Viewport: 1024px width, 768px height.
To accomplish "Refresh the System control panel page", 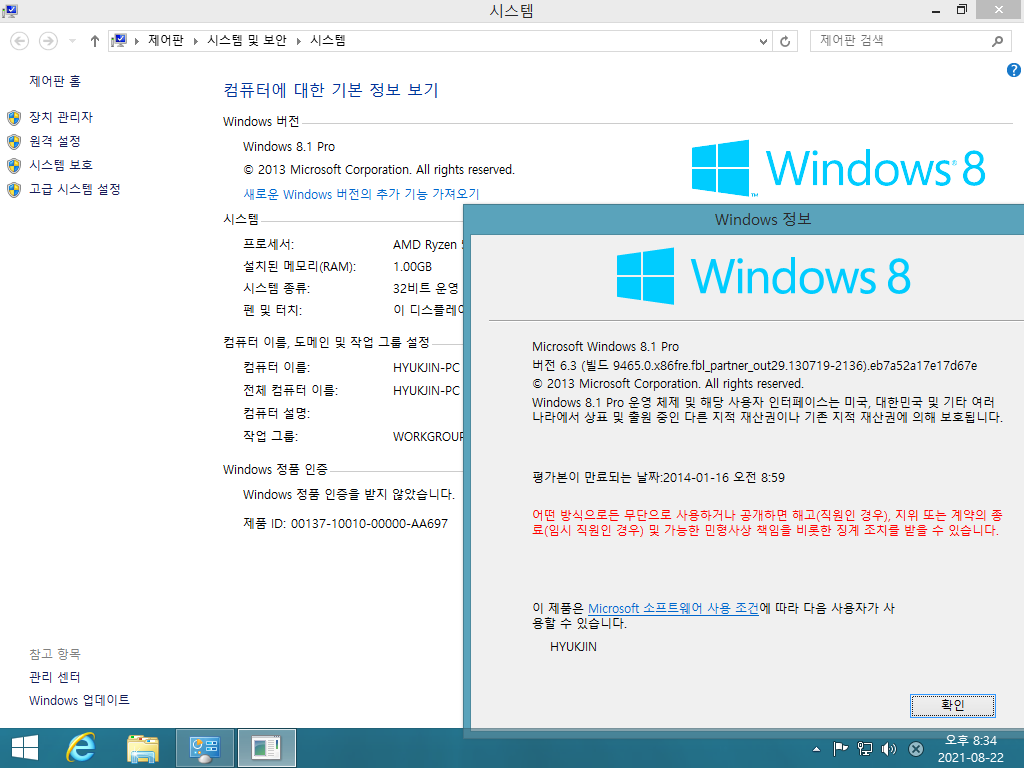I will click(785, 41).
